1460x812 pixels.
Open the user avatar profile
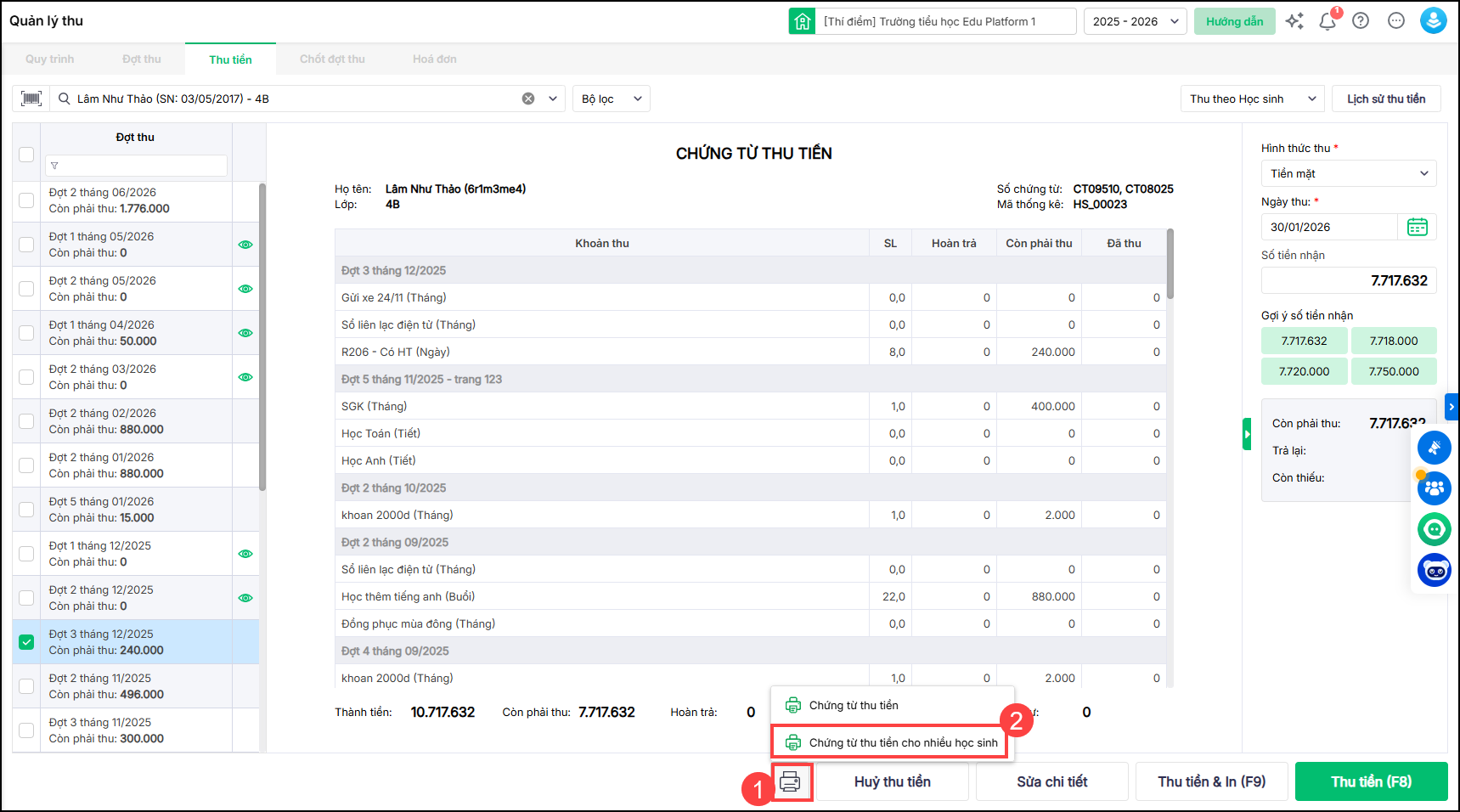1433,21
